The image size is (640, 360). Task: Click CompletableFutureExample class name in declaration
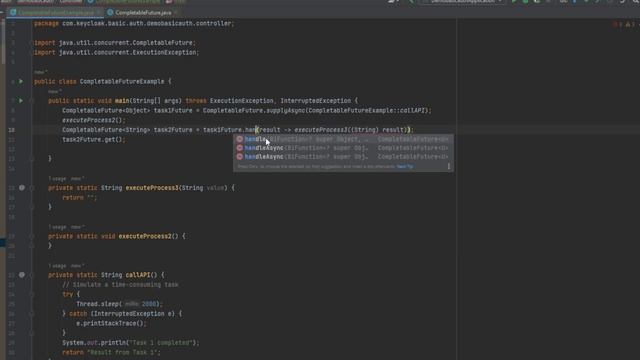pos(122,82)
